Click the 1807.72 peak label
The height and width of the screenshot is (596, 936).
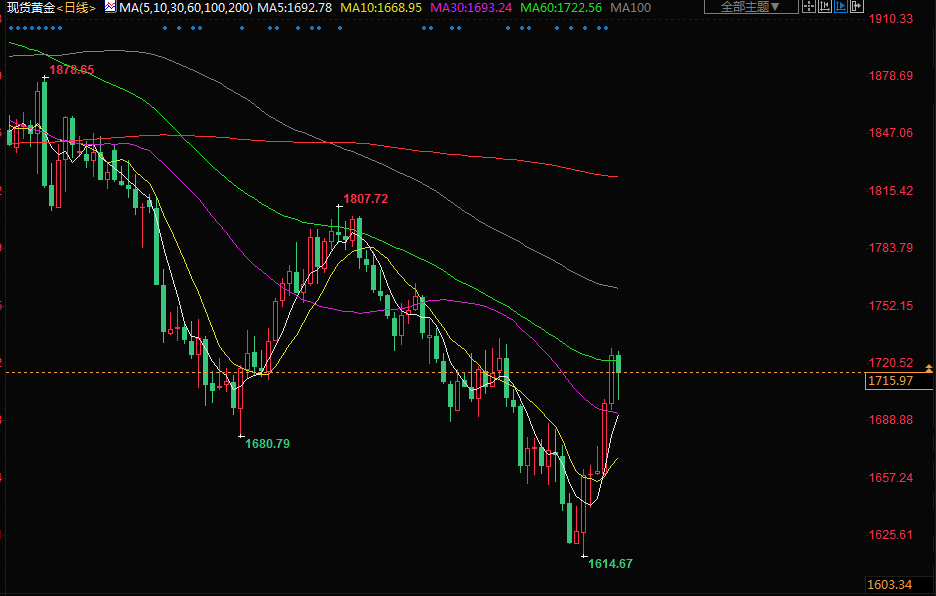coord(365,199)
